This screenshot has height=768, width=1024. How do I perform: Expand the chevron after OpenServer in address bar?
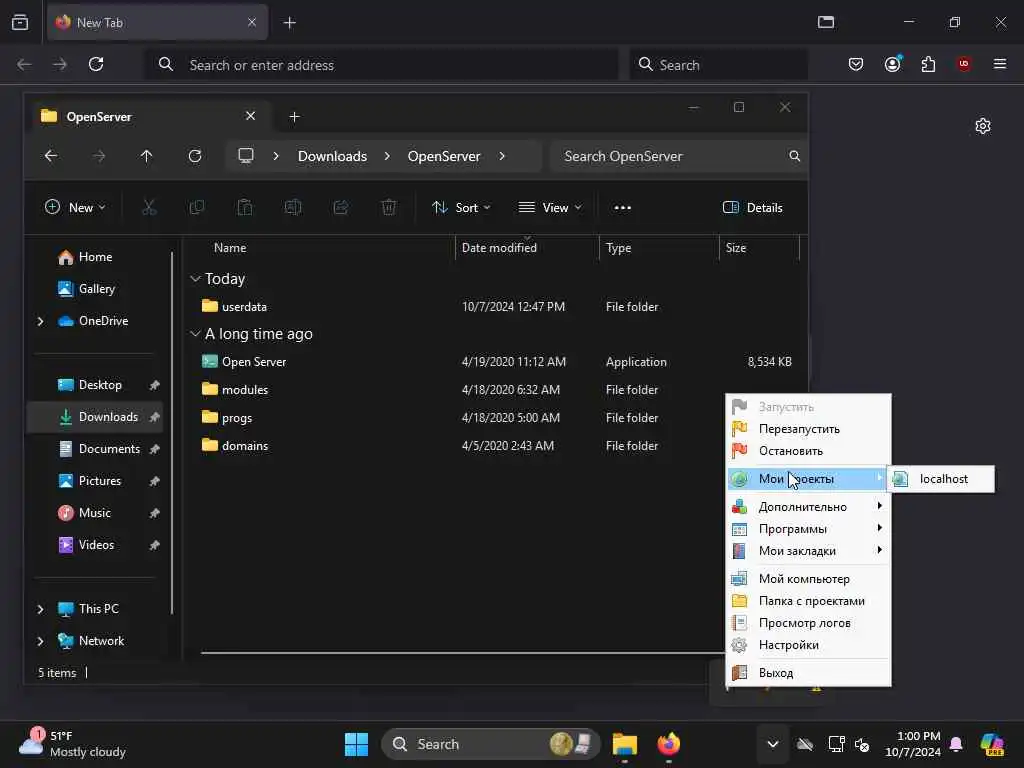(x=502, y=156)
